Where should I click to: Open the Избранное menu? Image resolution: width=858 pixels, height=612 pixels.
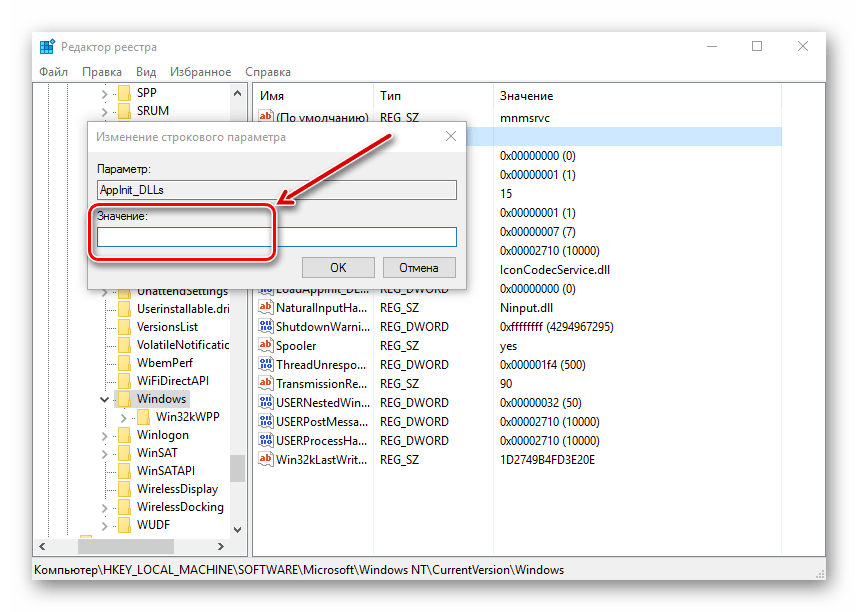coord(200,72)
